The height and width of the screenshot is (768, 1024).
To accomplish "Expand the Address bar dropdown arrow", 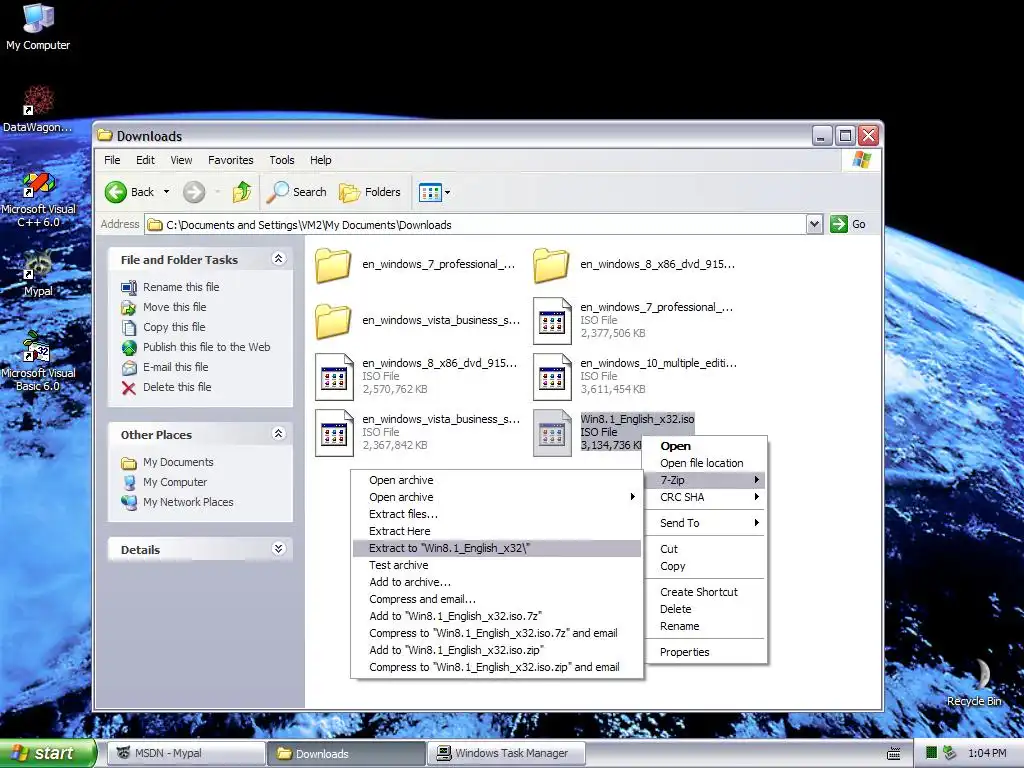I will [814, 225].
